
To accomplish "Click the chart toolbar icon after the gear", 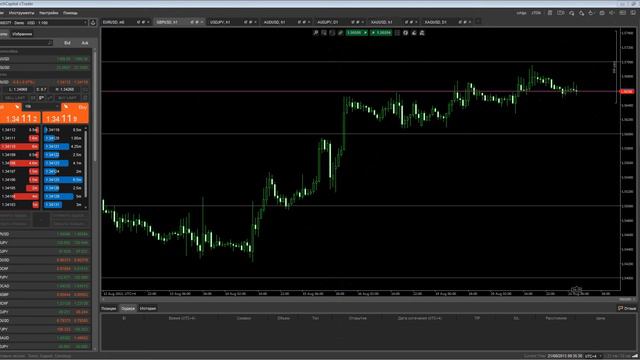I will pyautogui.click(x=413, y=33).
